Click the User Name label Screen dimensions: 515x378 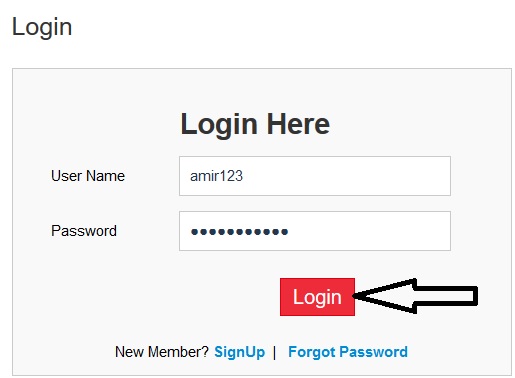click(88, 176)
